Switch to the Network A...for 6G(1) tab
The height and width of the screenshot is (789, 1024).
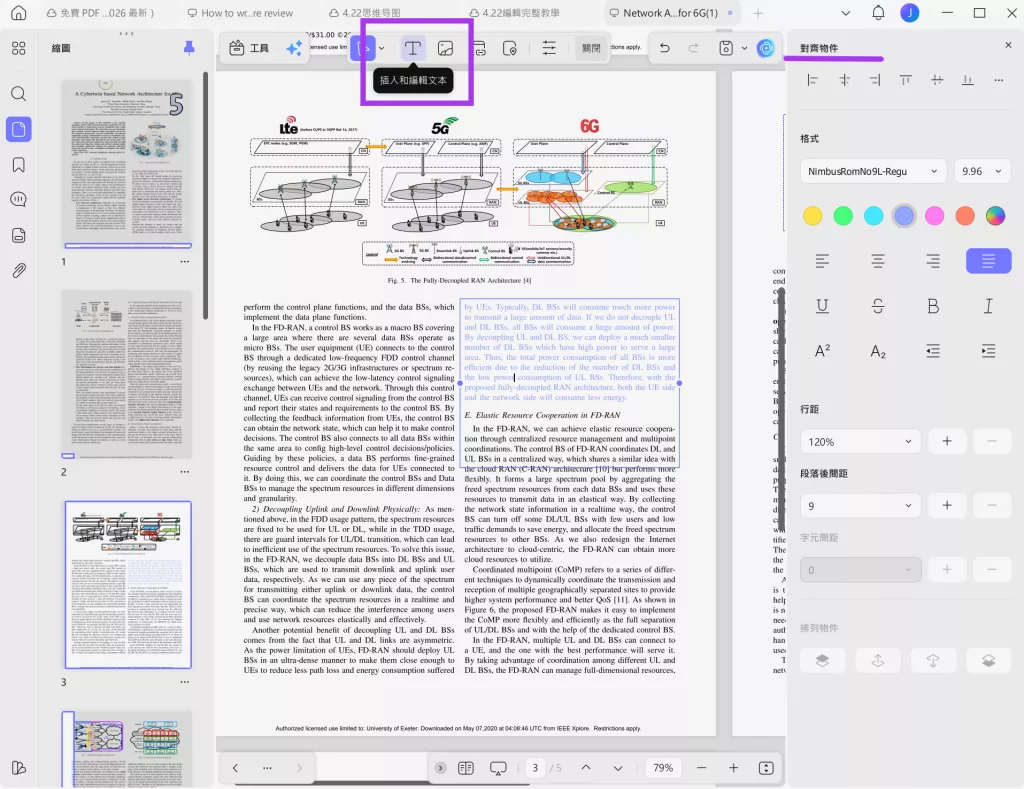pyautogui.click(x=670, y=13)
